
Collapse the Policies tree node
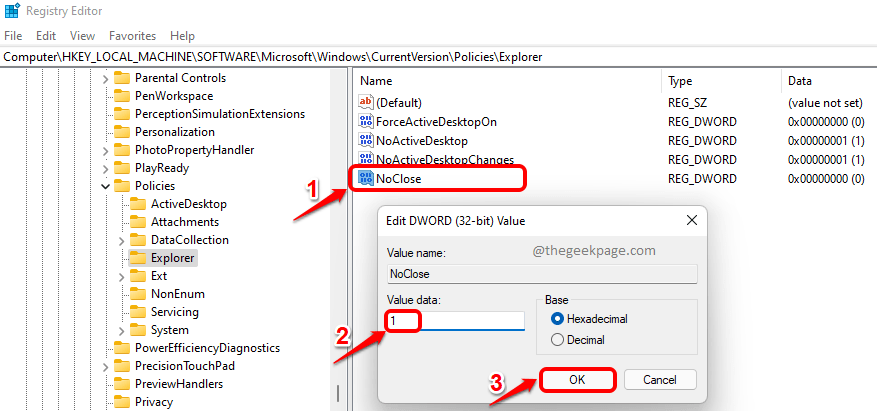pos(106,186)
